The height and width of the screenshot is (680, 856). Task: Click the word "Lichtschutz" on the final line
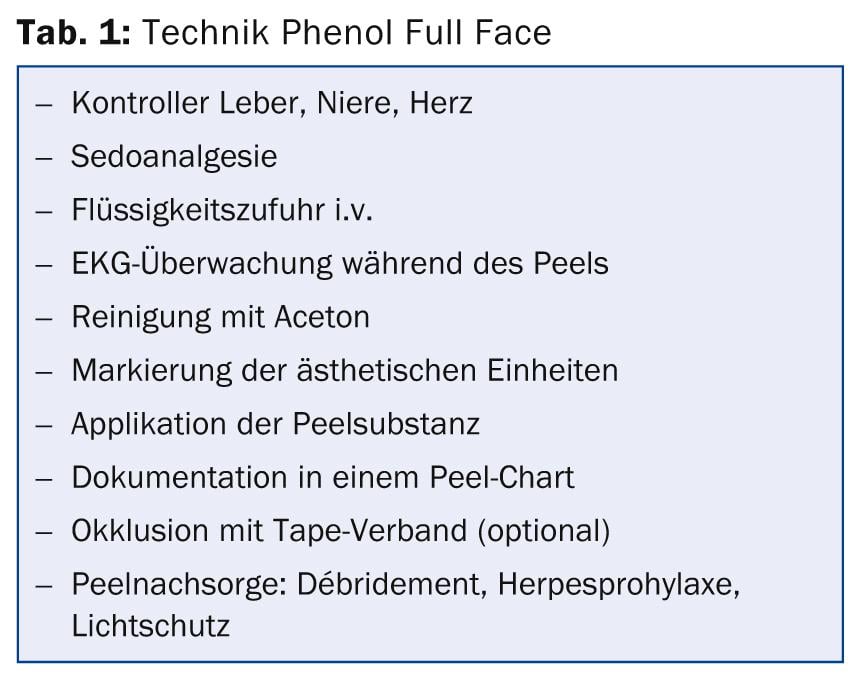(x=150, y=627)
